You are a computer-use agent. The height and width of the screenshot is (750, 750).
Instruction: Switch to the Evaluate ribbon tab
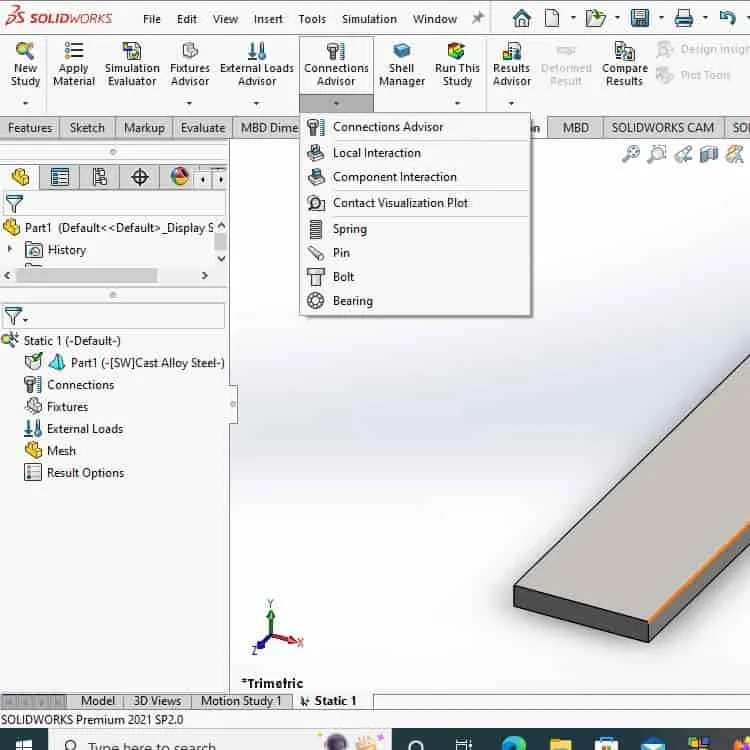pyautogui.click(x=203, y=128)
